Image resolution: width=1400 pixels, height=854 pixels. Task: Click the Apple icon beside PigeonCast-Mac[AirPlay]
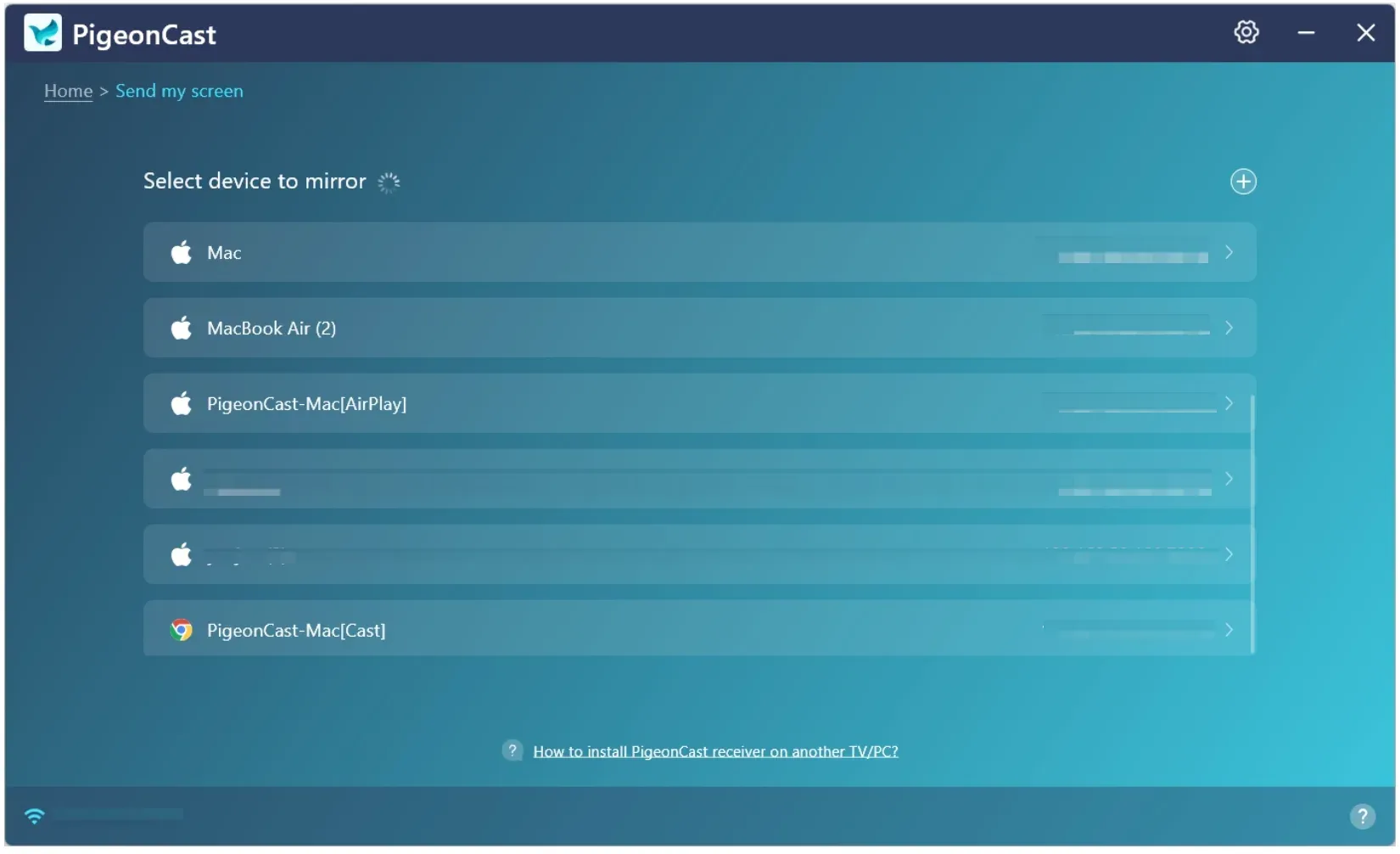[x=181, y=403]
